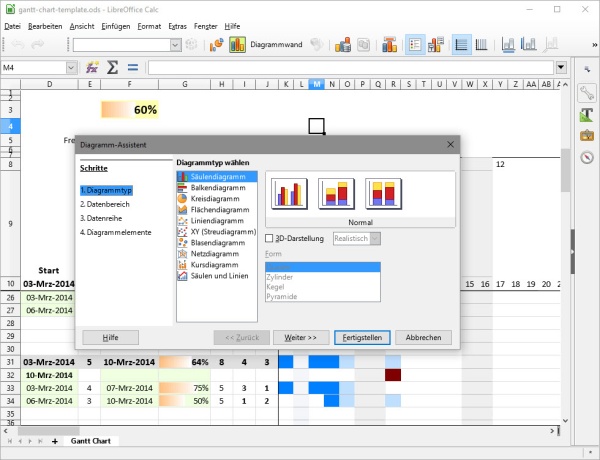The image size is (600, 460).
Task: Open the Hilfe menu
Action: click(x=232, y=26)
